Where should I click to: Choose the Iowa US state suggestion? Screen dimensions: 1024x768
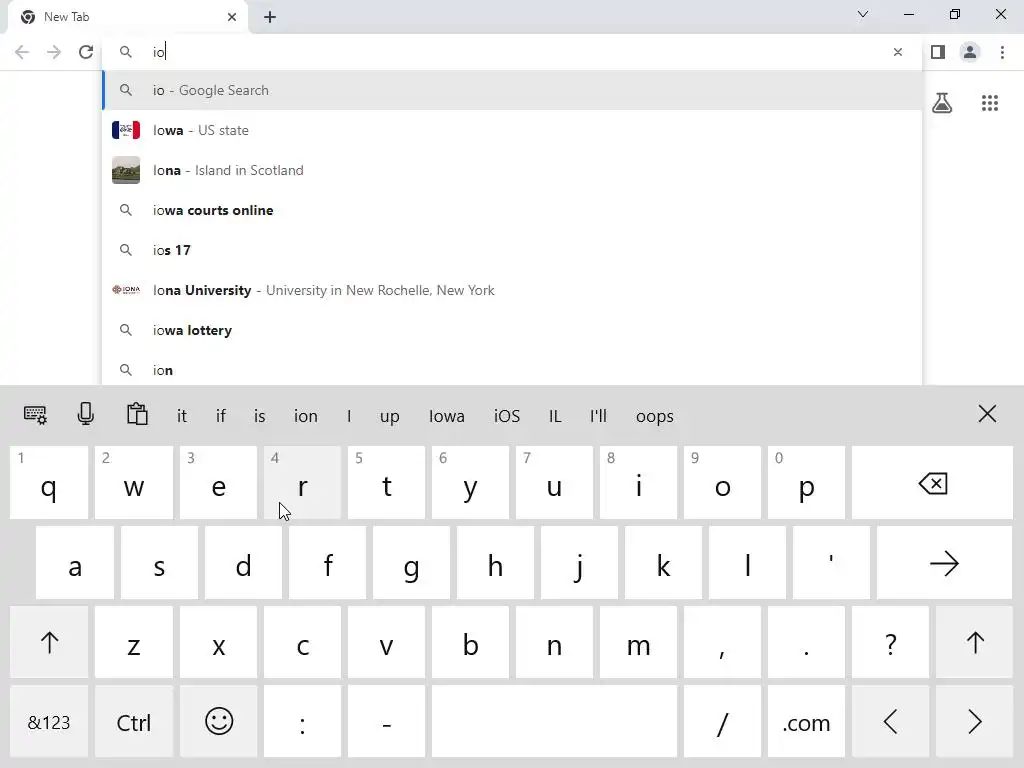513,130
